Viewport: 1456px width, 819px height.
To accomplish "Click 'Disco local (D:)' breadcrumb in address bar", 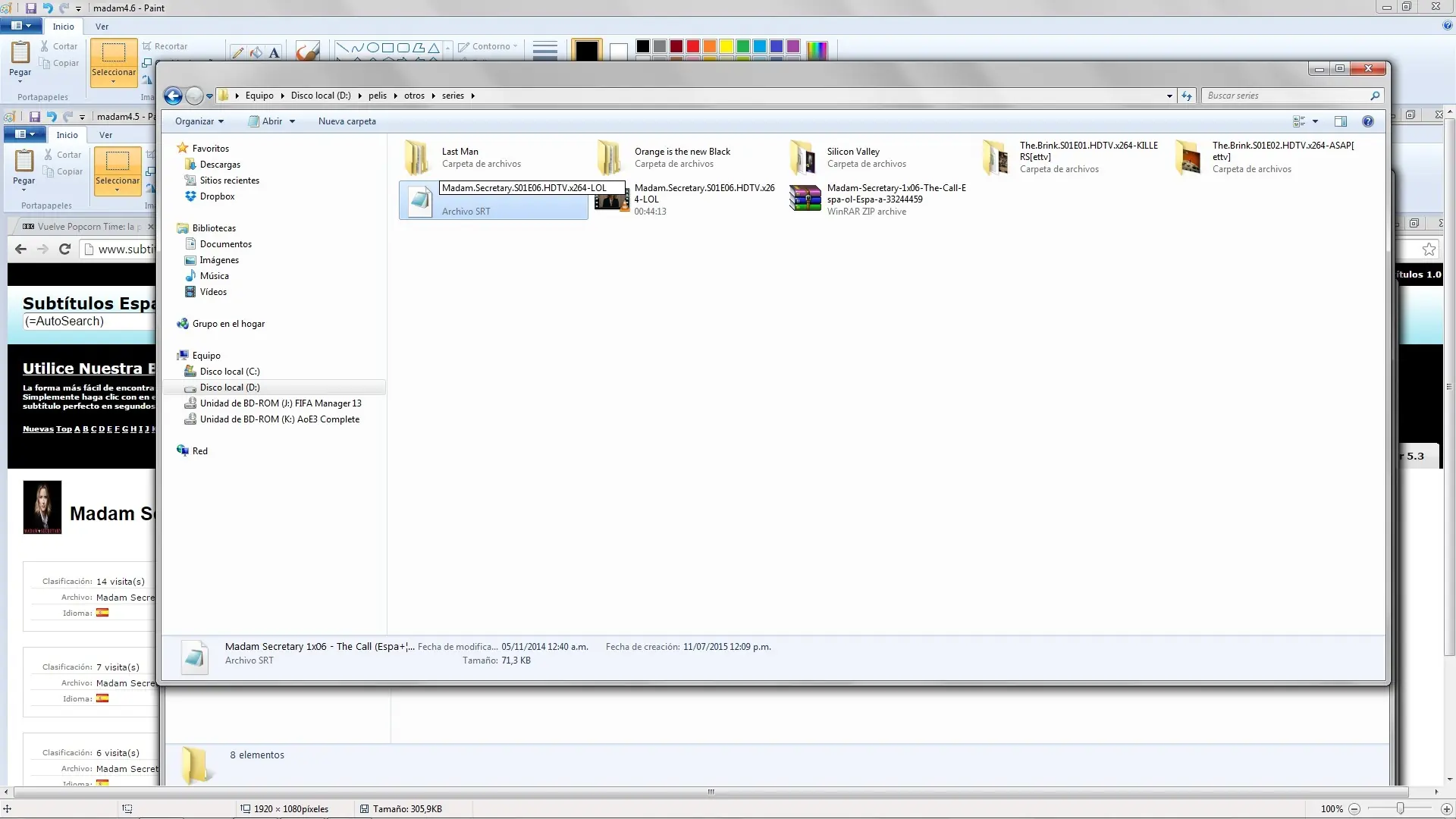I will pos(321,96).
